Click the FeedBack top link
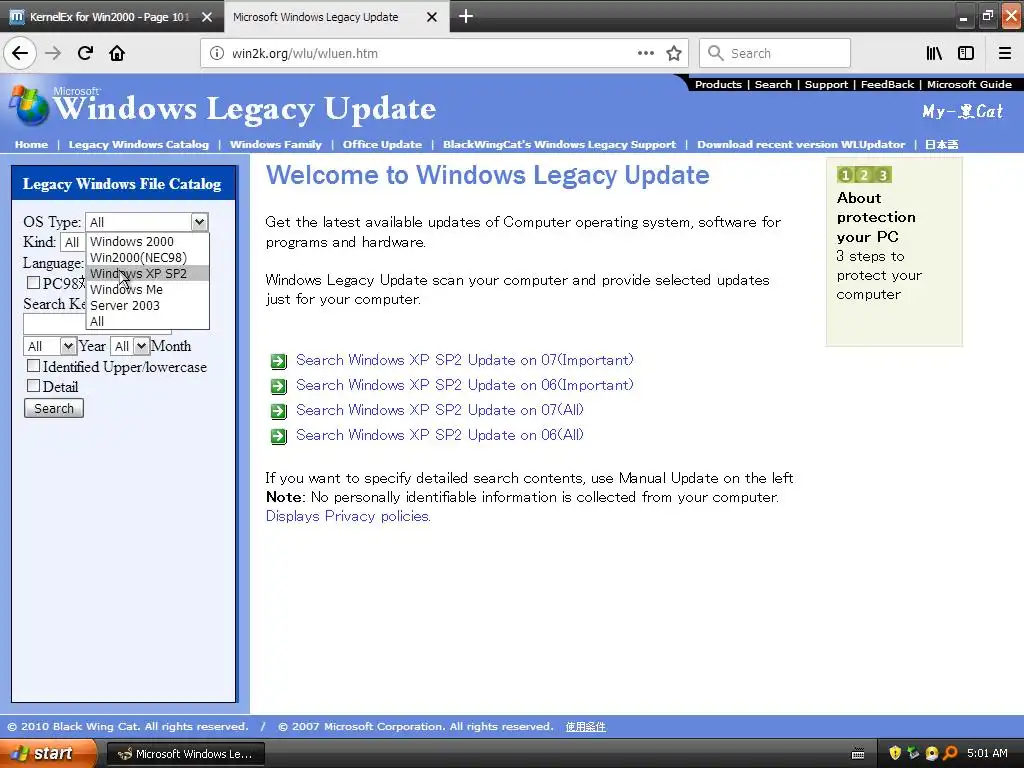Image resolution: width=1024 pixels, height=768 pixels. 887,84
